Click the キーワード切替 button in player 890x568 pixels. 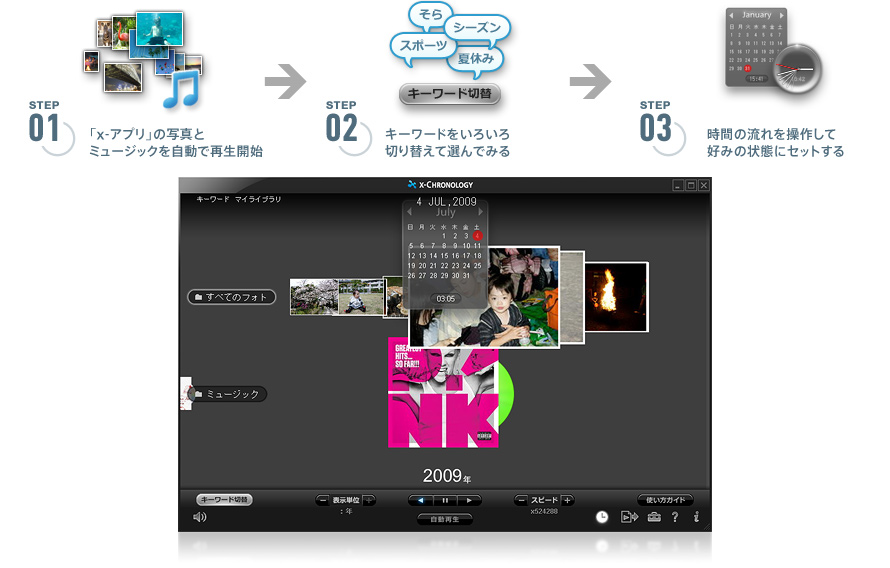(x=224, y=499)
